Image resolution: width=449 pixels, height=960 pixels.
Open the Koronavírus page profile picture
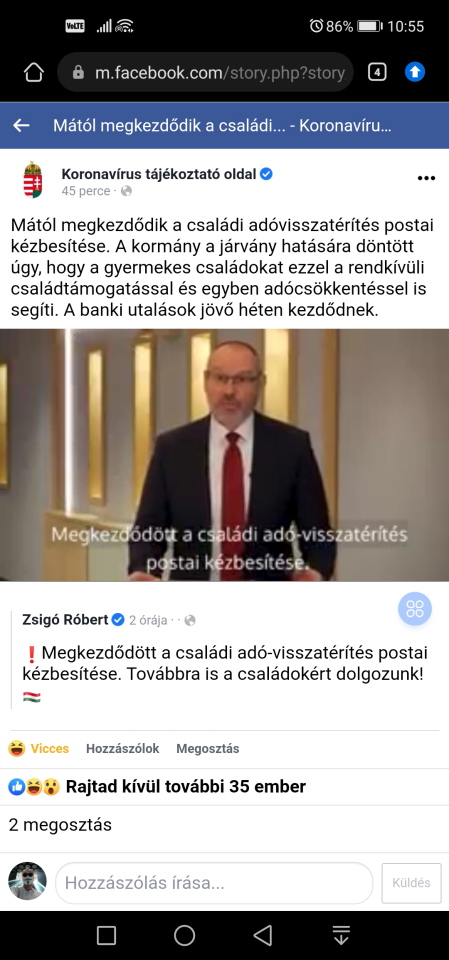pyautogui.click(x=32, y=179)
